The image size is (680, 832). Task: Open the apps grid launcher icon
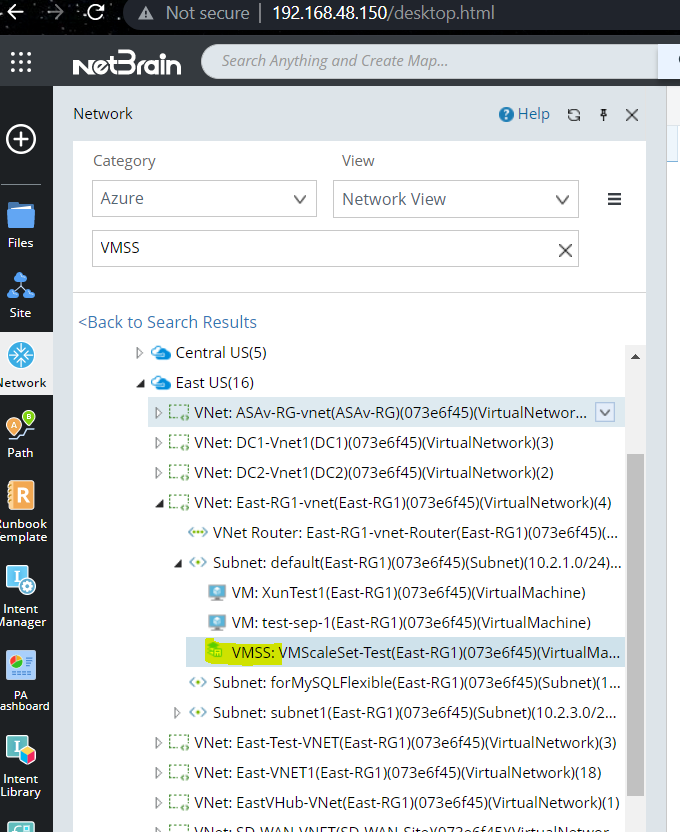click(x=21, y=62)
